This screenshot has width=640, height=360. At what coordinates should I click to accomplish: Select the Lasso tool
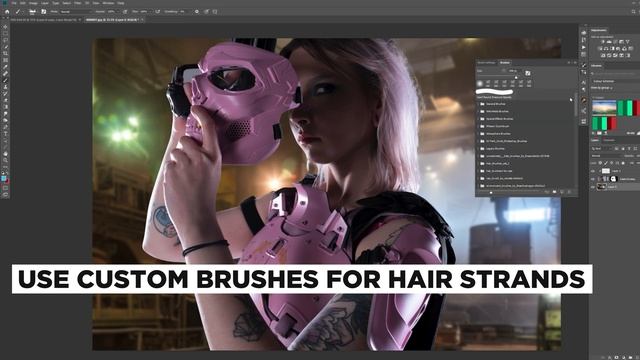tap(6, 40)
